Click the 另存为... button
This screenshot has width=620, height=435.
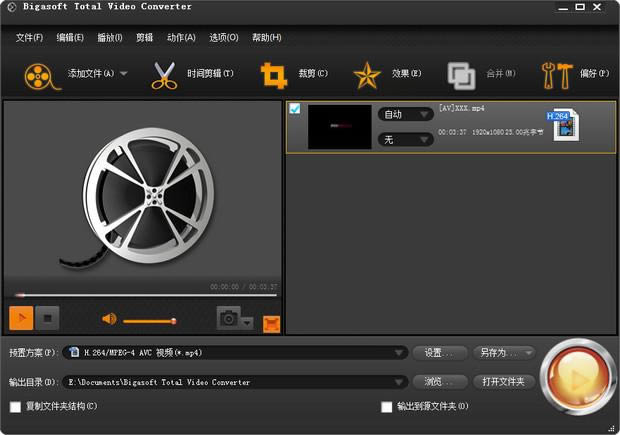(504, 352)
